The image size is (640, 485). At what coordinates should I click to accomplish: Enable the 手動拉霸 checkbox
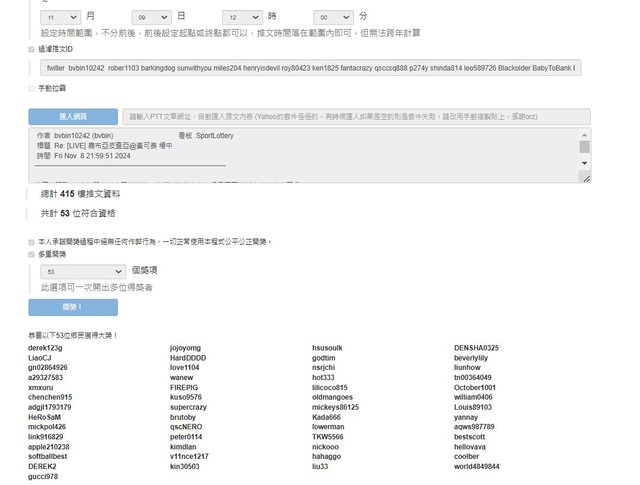coord(32,89)
